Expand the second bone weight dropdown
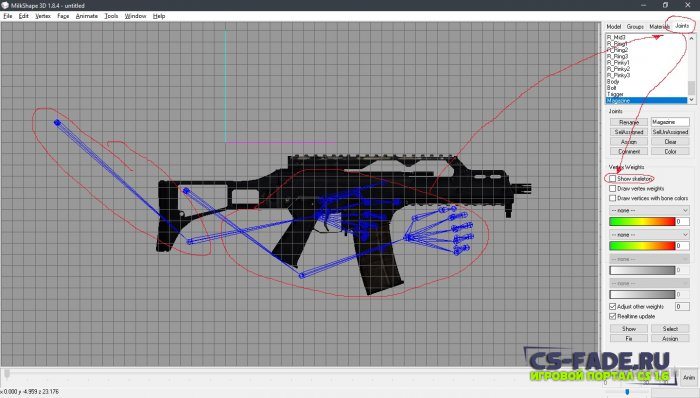The image size is (700, 398). tap(649, 235)
